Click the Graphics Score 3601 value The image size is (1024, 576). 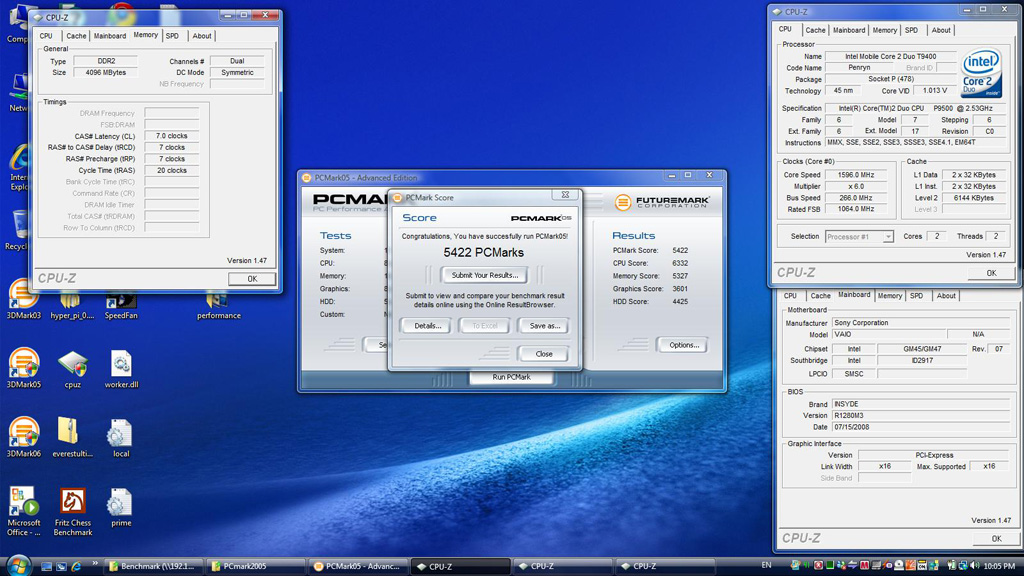coord(680,289)
